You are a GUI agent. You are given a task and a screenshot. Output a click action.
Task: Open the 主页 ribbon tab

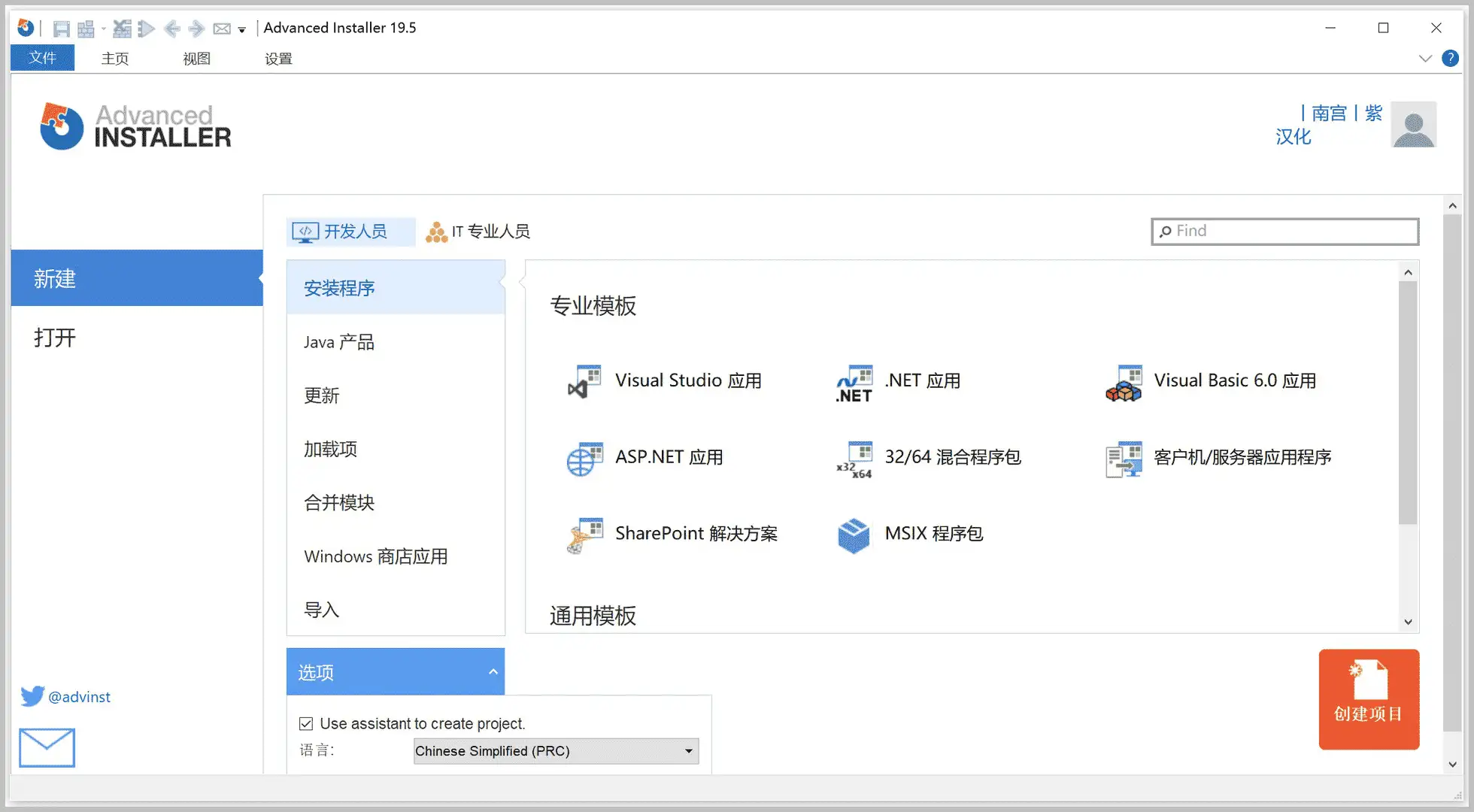click(115, 58)
